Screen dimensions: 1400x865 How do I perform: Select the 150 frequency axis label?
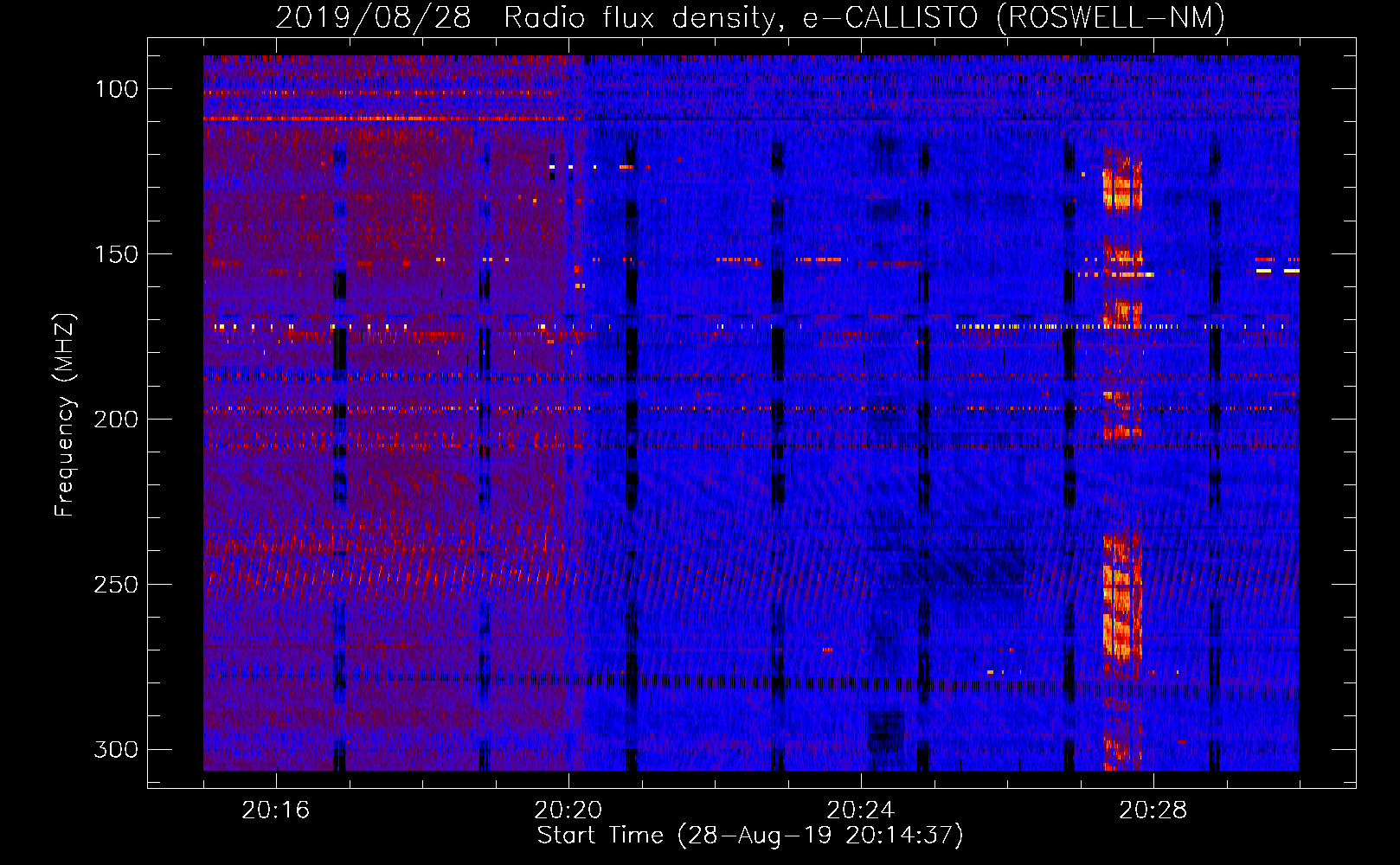115,254
